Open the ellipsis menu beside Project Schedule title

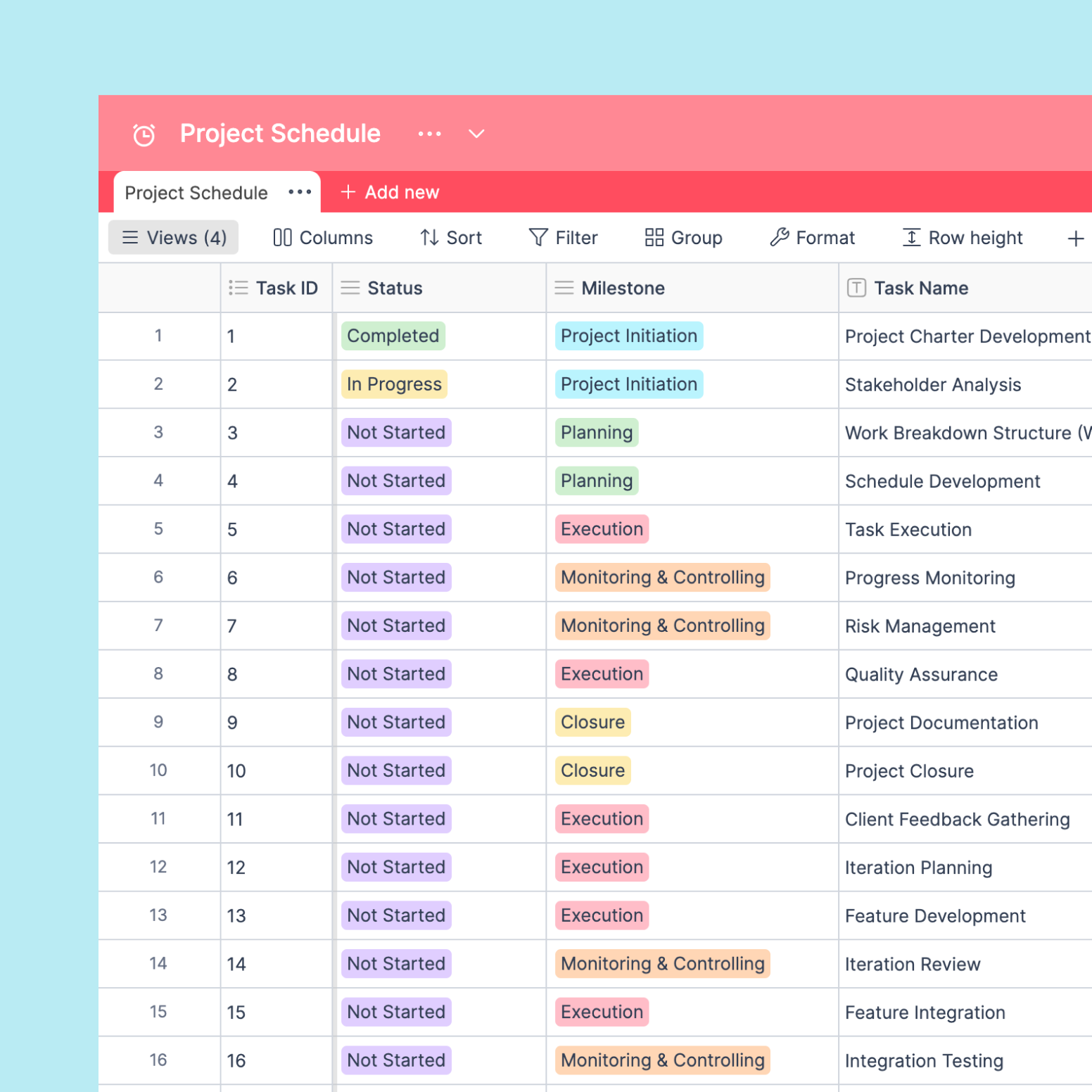(429, 134)
